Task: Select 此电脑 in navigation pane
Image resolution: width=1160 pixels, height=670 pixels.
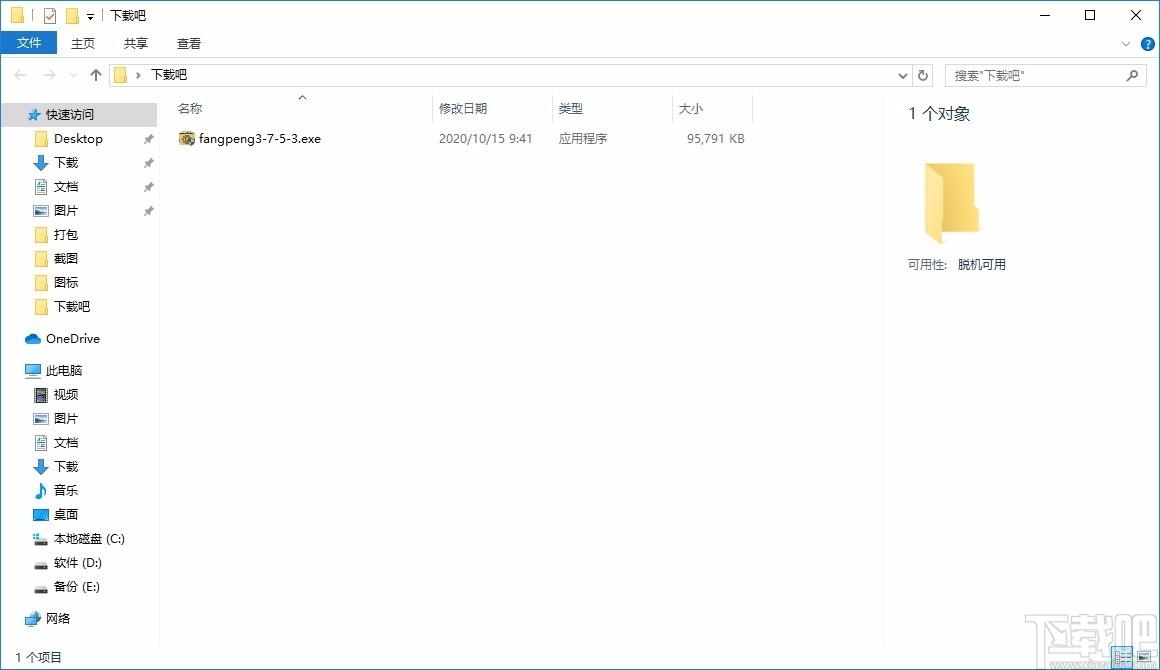Action: [x=64, y=370]
